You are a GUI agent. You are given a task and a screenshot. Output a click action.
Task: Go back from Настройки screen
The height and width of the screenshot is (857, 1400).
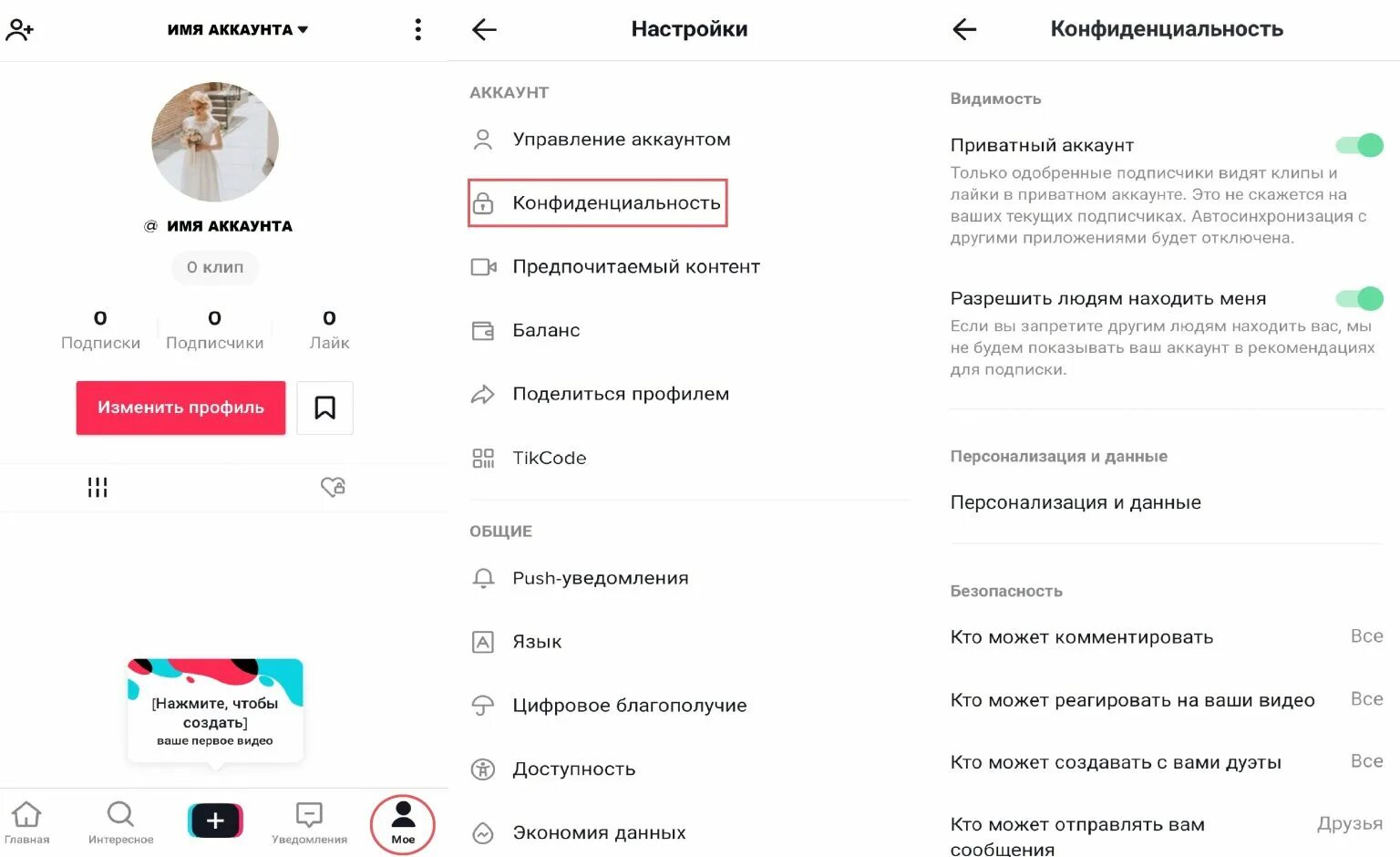[484, 29]
